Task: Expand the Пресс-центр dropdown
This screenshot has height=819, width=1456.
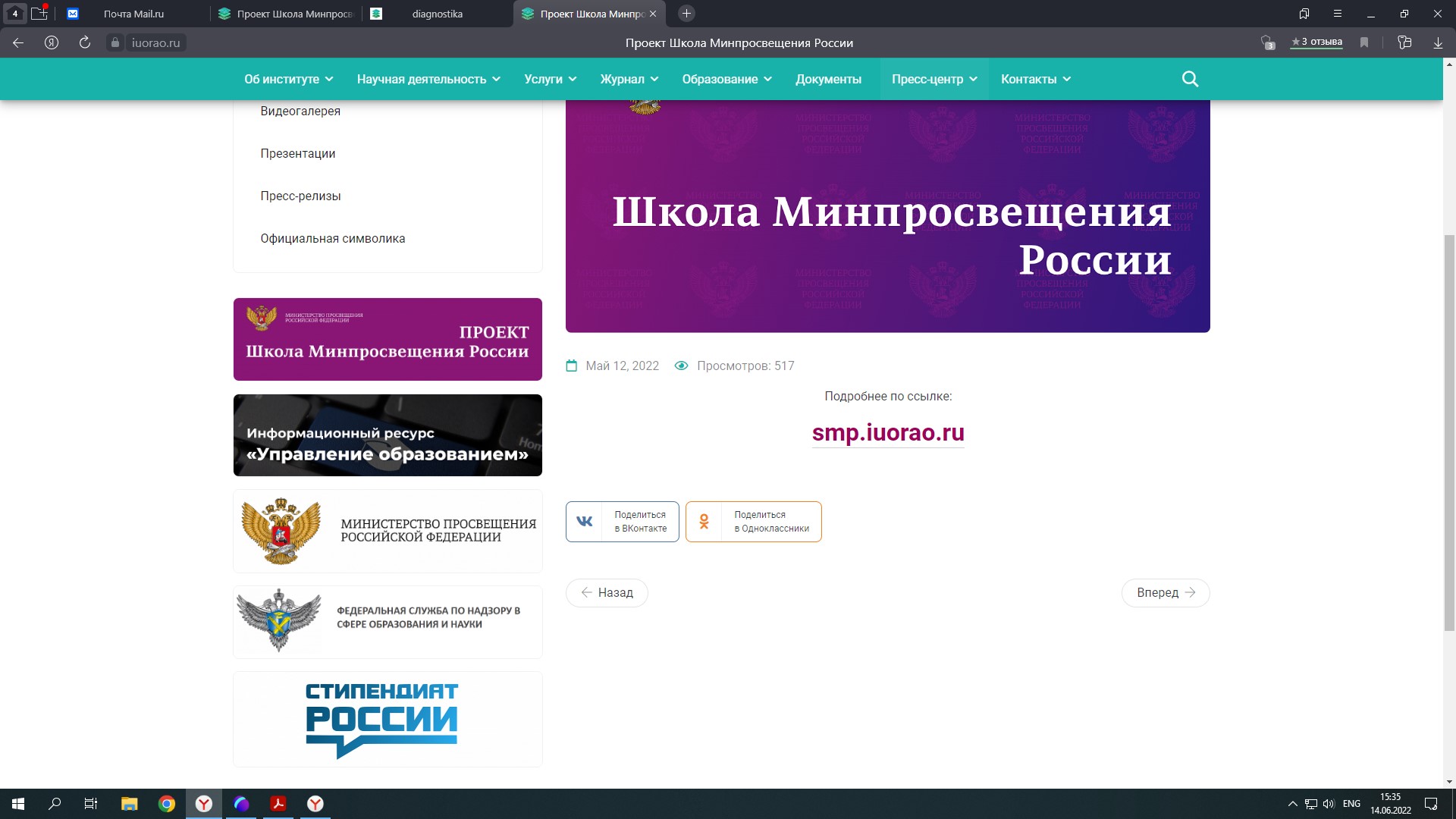Action: pyautogui.click(x=934, y=79)
